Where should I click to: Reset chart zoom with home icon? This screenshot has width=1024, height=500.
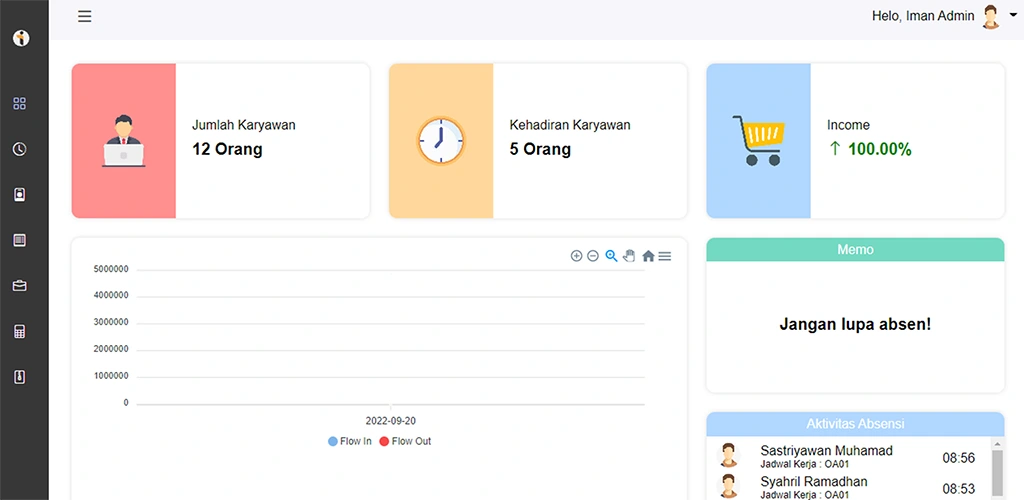(648, 256)
